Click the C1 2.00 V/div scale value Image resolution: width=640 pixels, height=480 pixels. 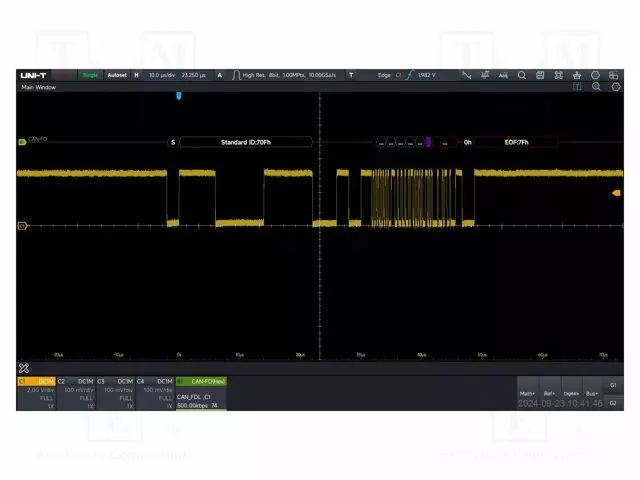click(x=40, y=390)
